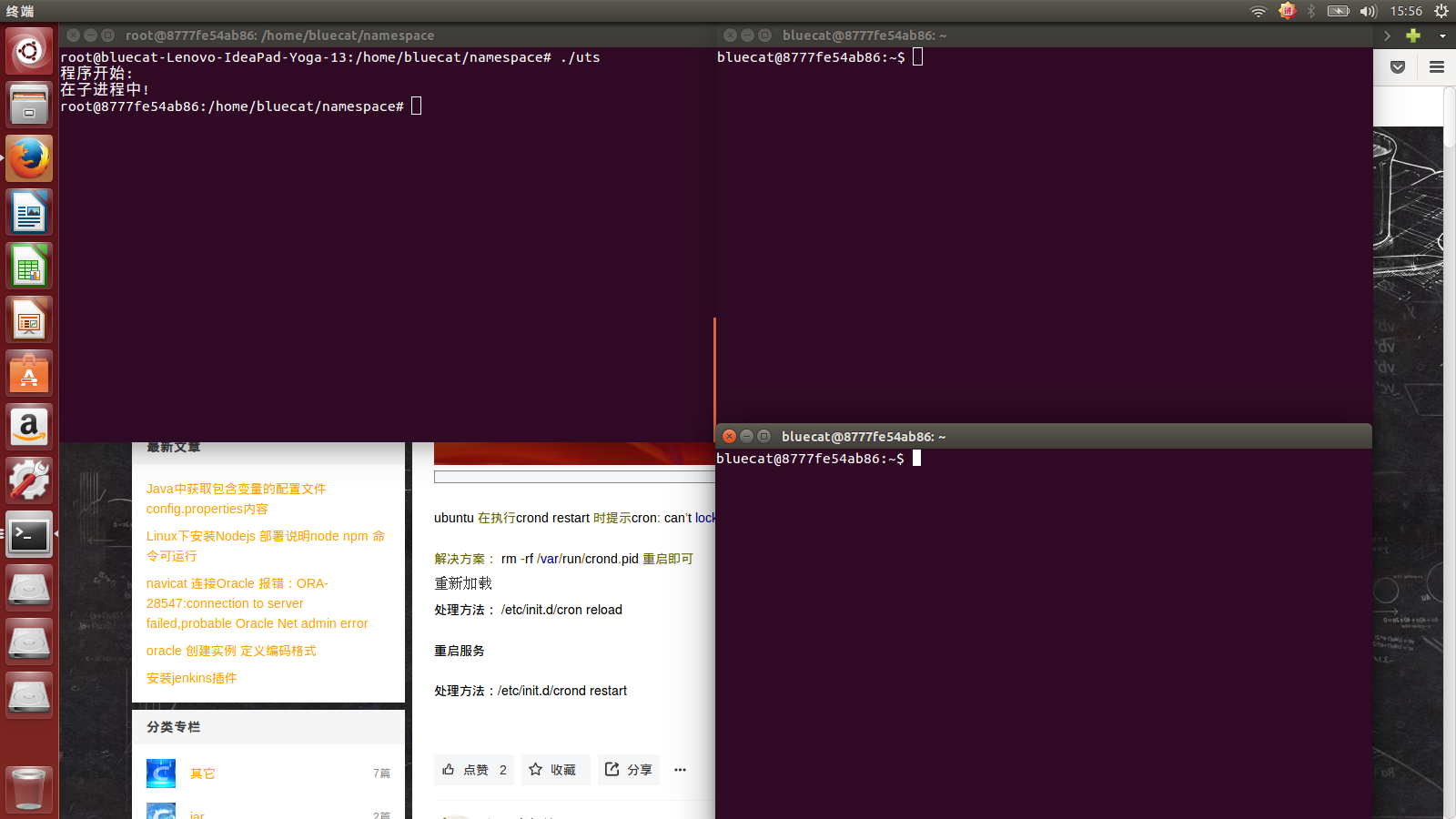This screenshot has height=819, width=1456.
Task: Click the 分享 share button
Action: (629, 770)
